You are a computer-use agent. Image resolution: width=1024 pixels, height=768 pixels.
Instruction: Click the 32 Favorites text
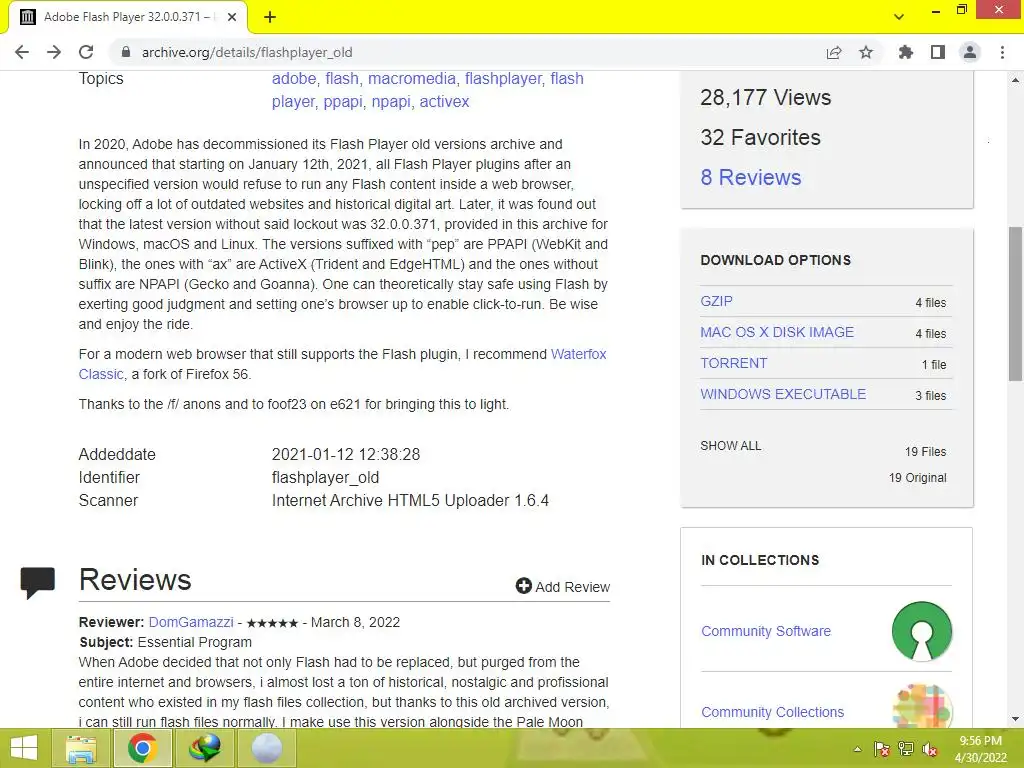[x=760, y=137]
